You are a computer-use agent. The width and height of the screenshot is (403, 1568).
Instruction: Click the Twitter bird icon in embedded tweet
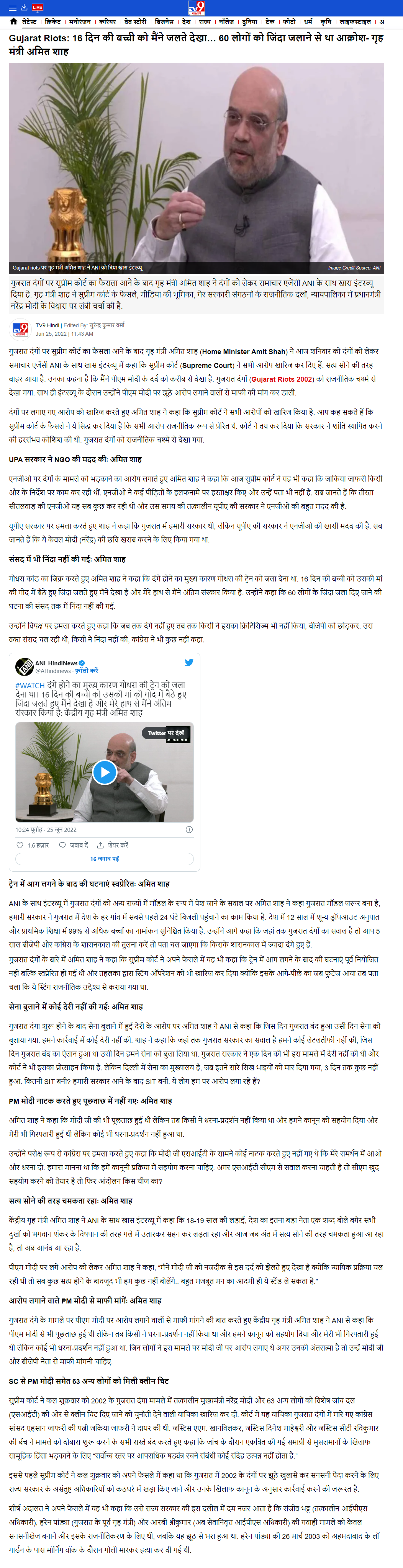(x=189, y=662)
